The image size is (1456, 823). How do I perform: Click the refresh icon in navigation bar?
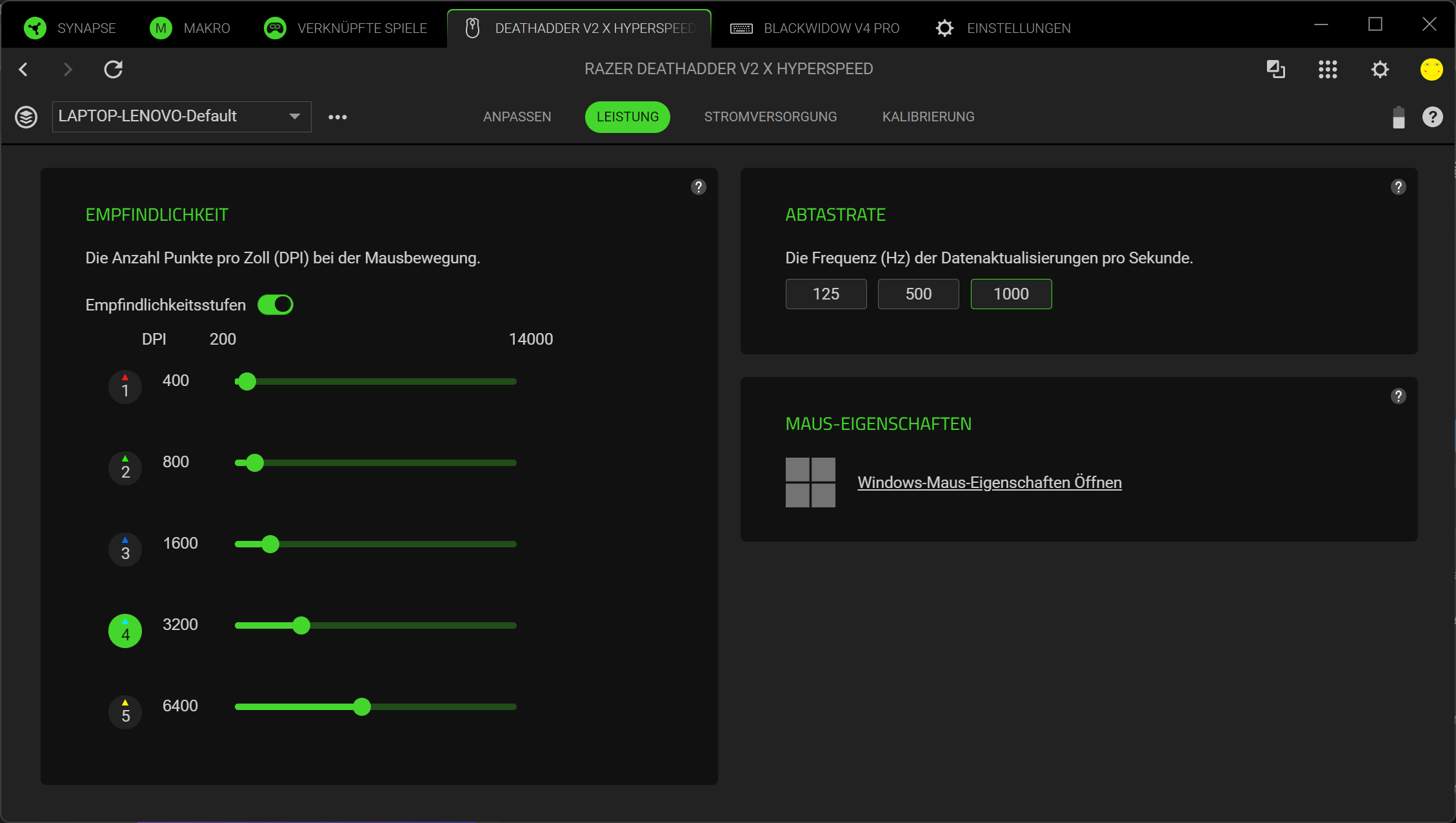[x=114, y=69]
